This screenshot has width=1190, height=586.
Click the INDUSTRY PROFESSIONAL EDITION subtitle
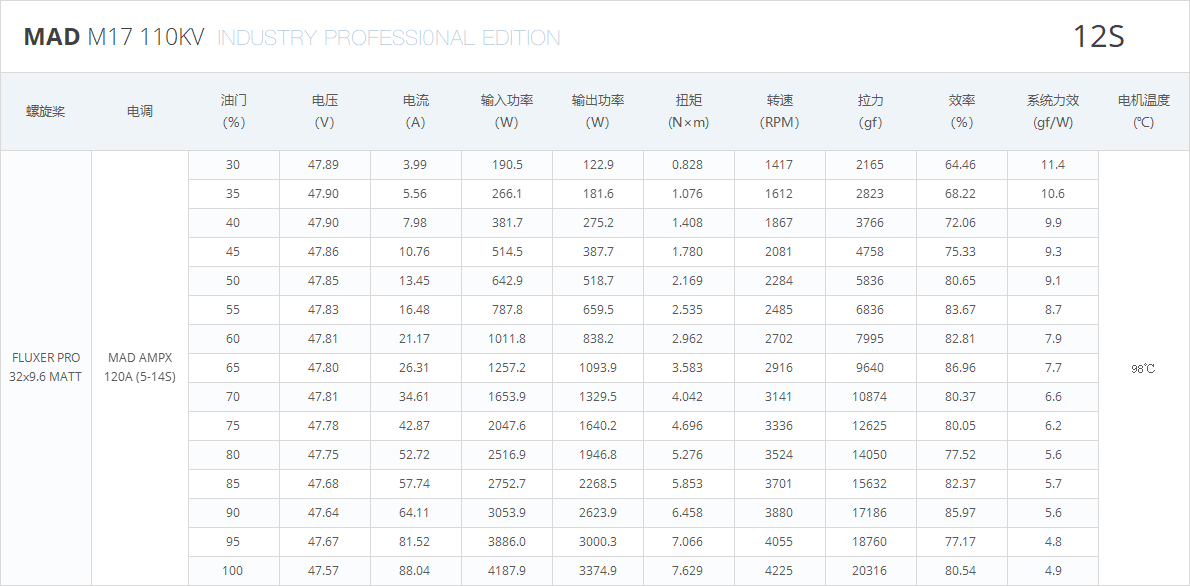click(x=389, y=38)
